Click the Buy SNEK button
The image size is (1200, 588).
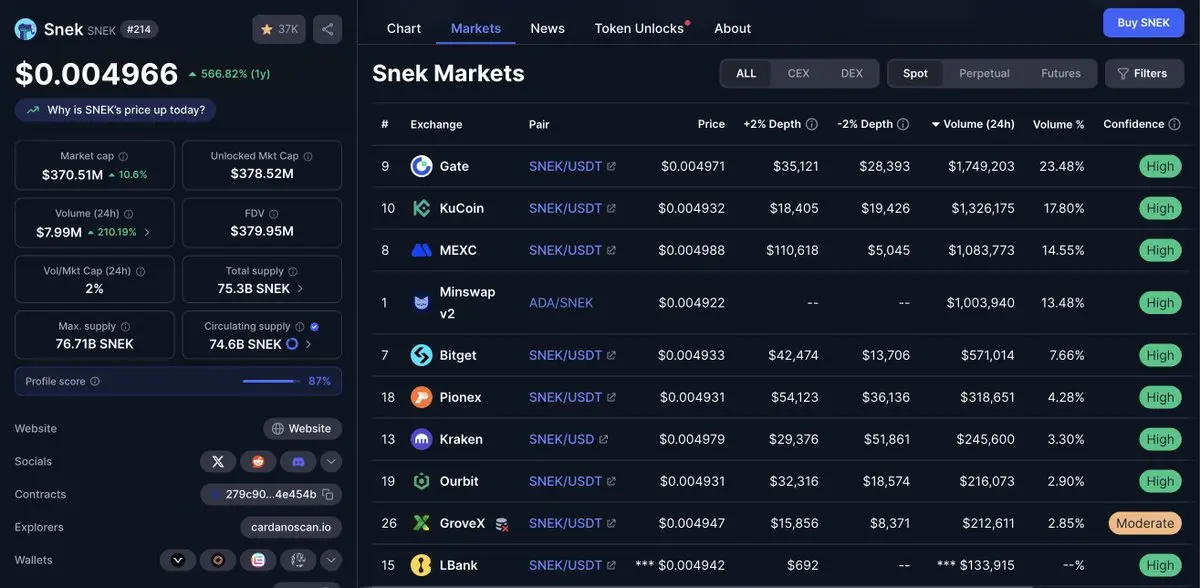[x=1143, y=23]
